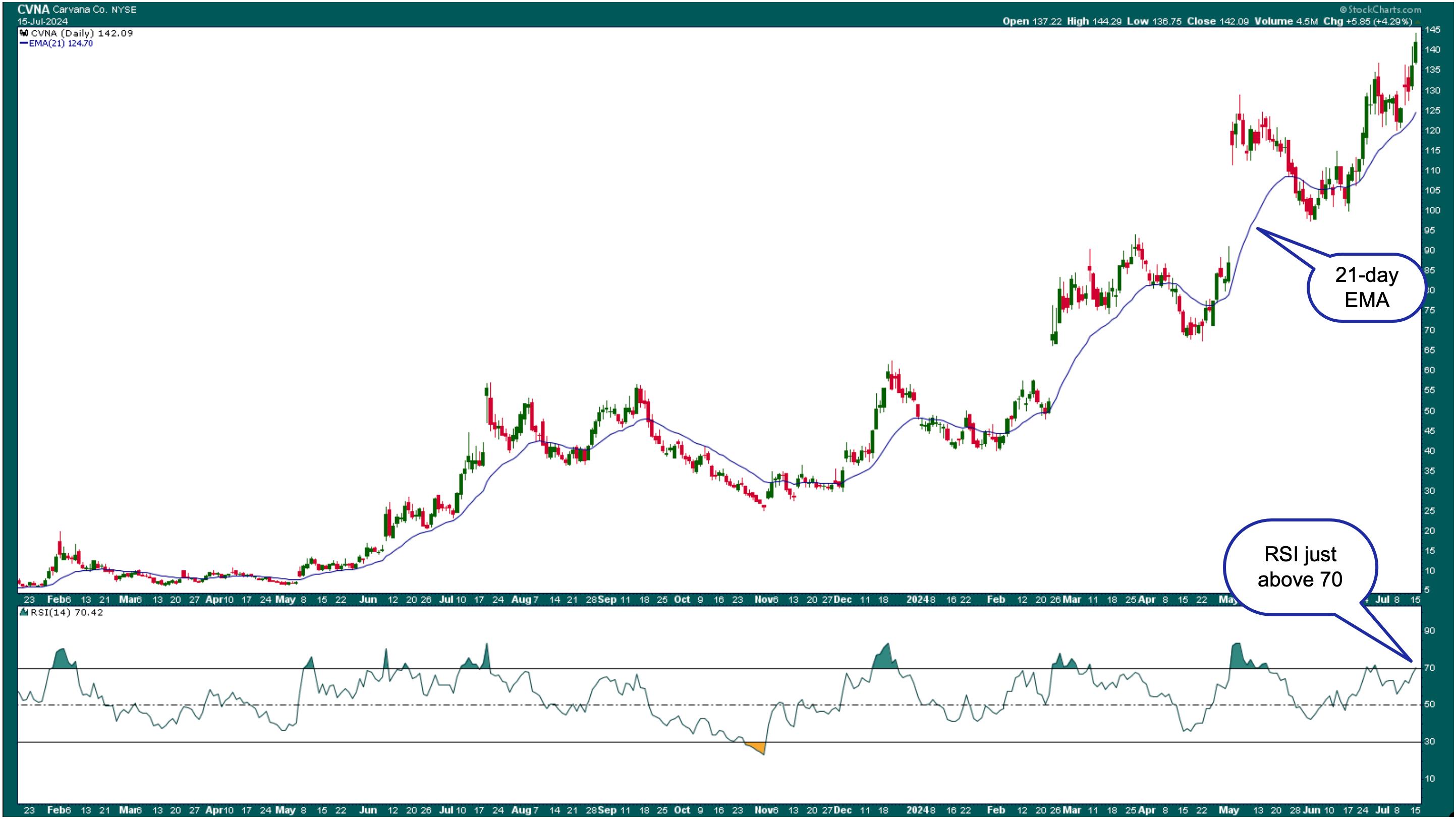1456x819 pixels.
Task: Click the green up-arrow after Chg percentage
Action: click(x=1417, y=22)
